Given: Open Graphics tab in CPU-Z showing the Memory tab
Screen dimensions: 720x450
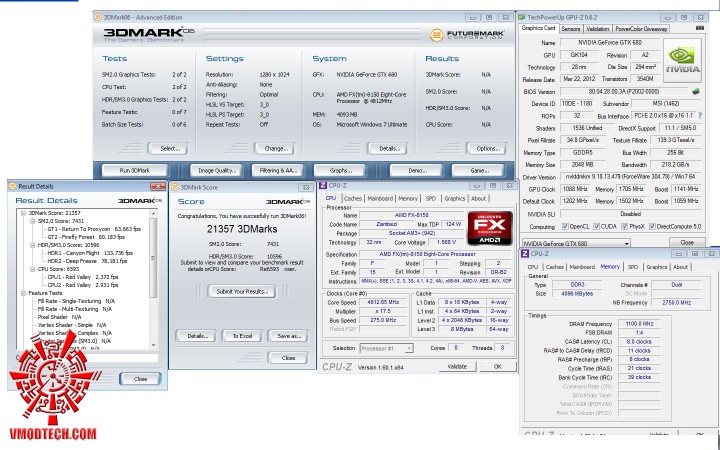Looking at the screenshot, I should pos(657,267).
